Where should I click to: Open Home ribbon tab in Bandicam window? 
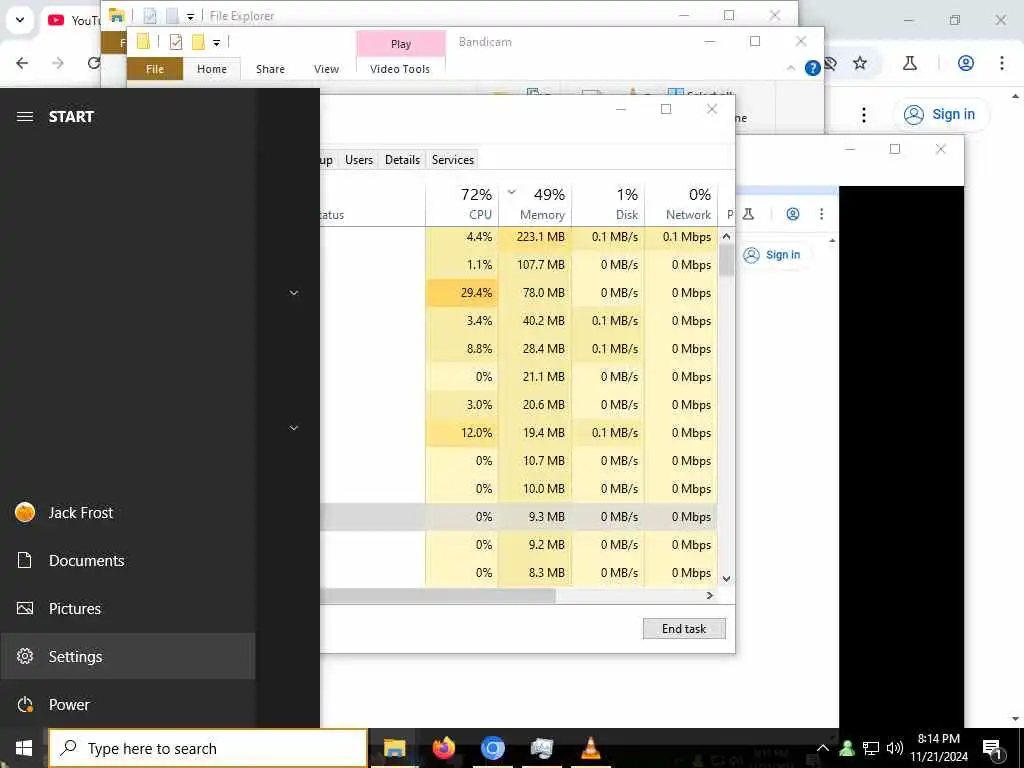212,69
